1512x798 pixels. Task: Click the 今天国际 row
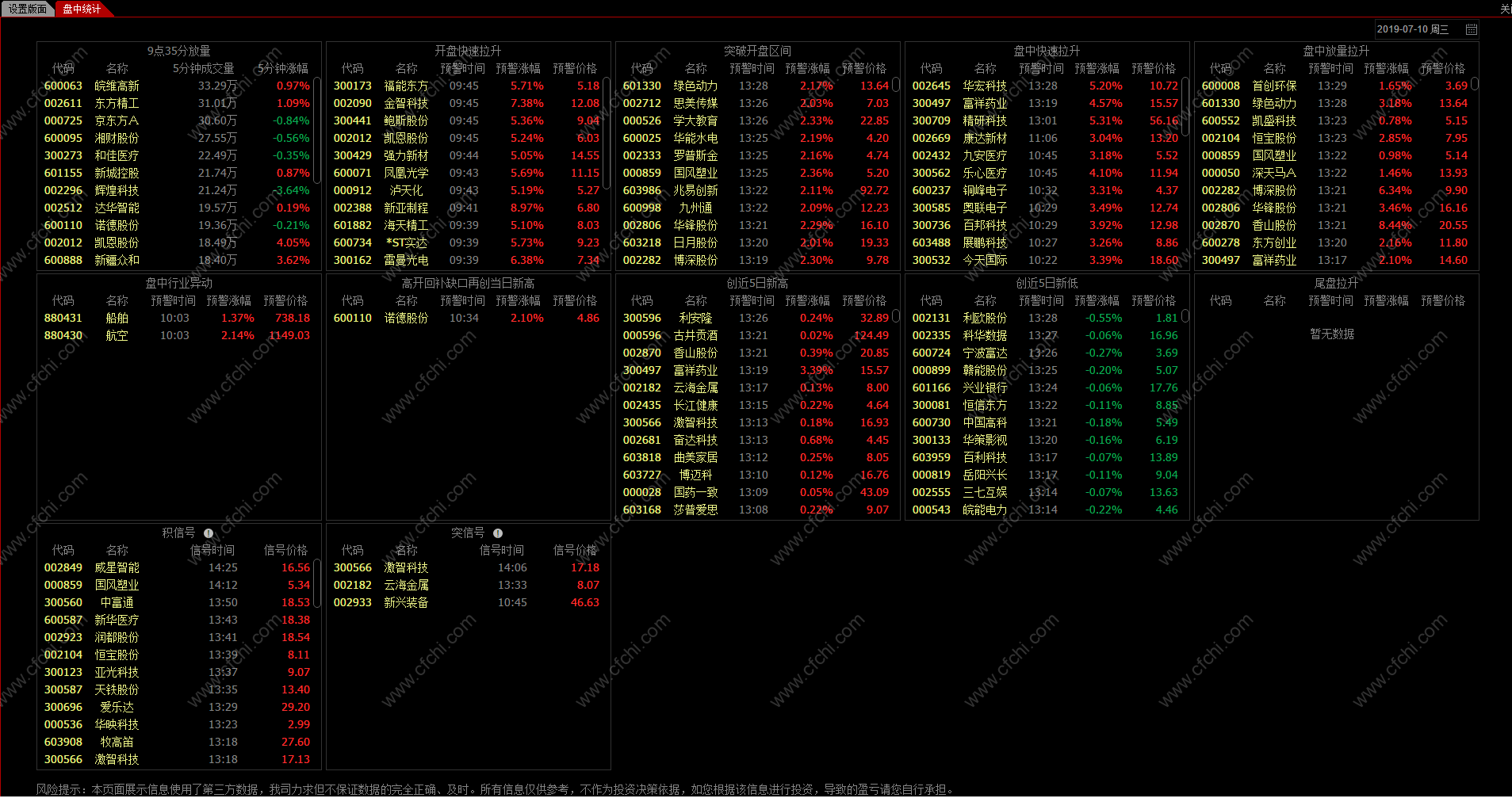coord(1045,260)
